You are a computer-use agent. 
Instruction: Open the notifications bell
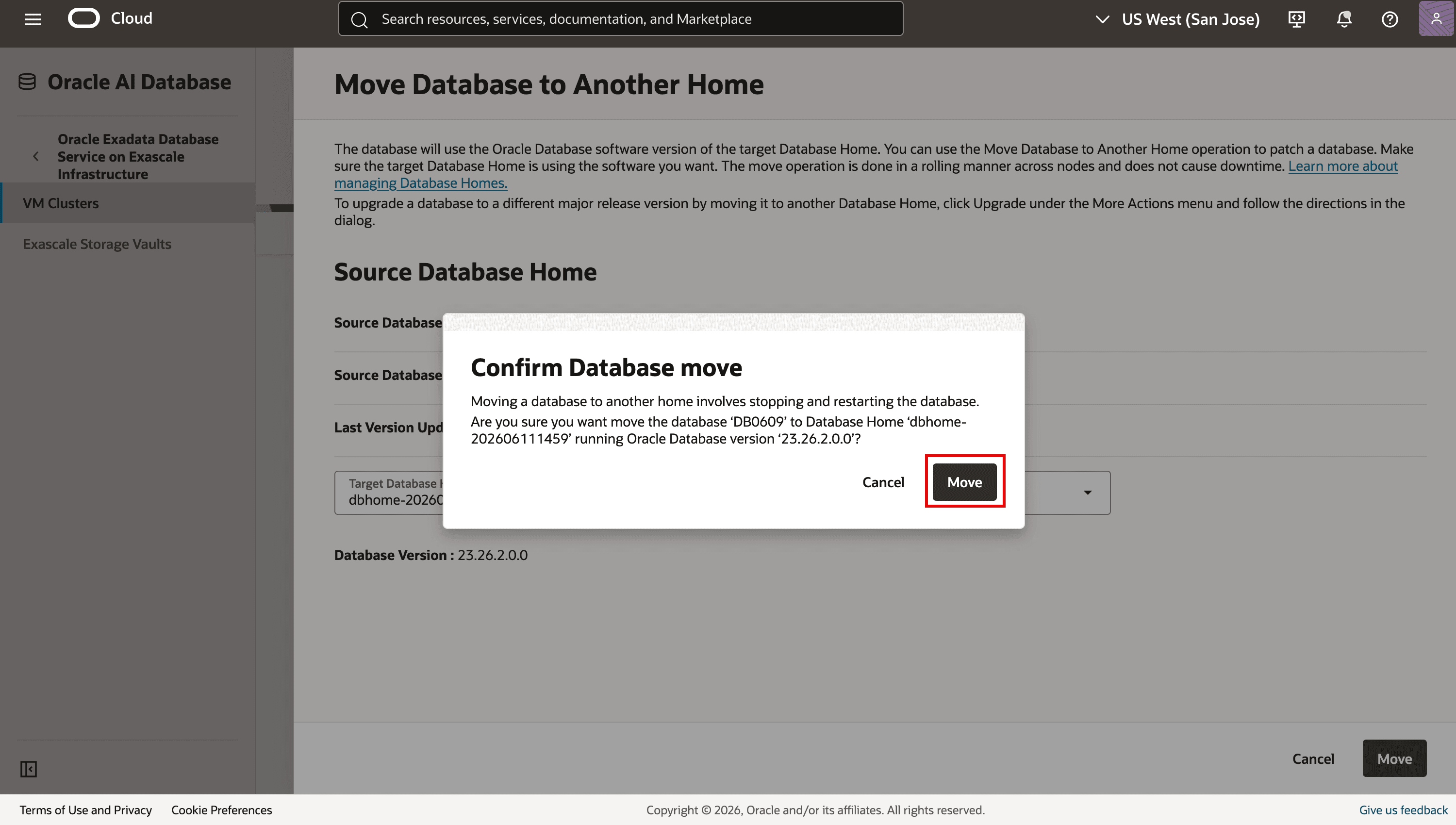point(1344,19)
